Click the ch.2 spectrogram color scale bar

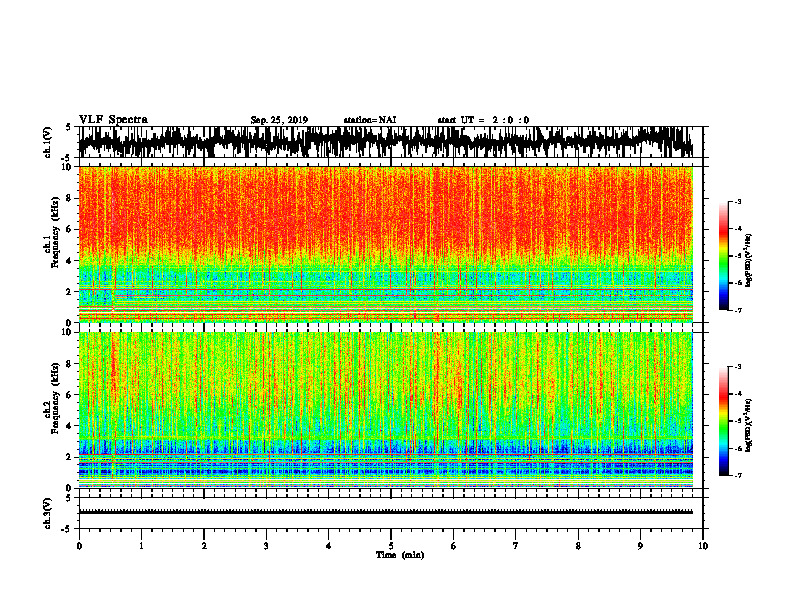pos(723,421)
